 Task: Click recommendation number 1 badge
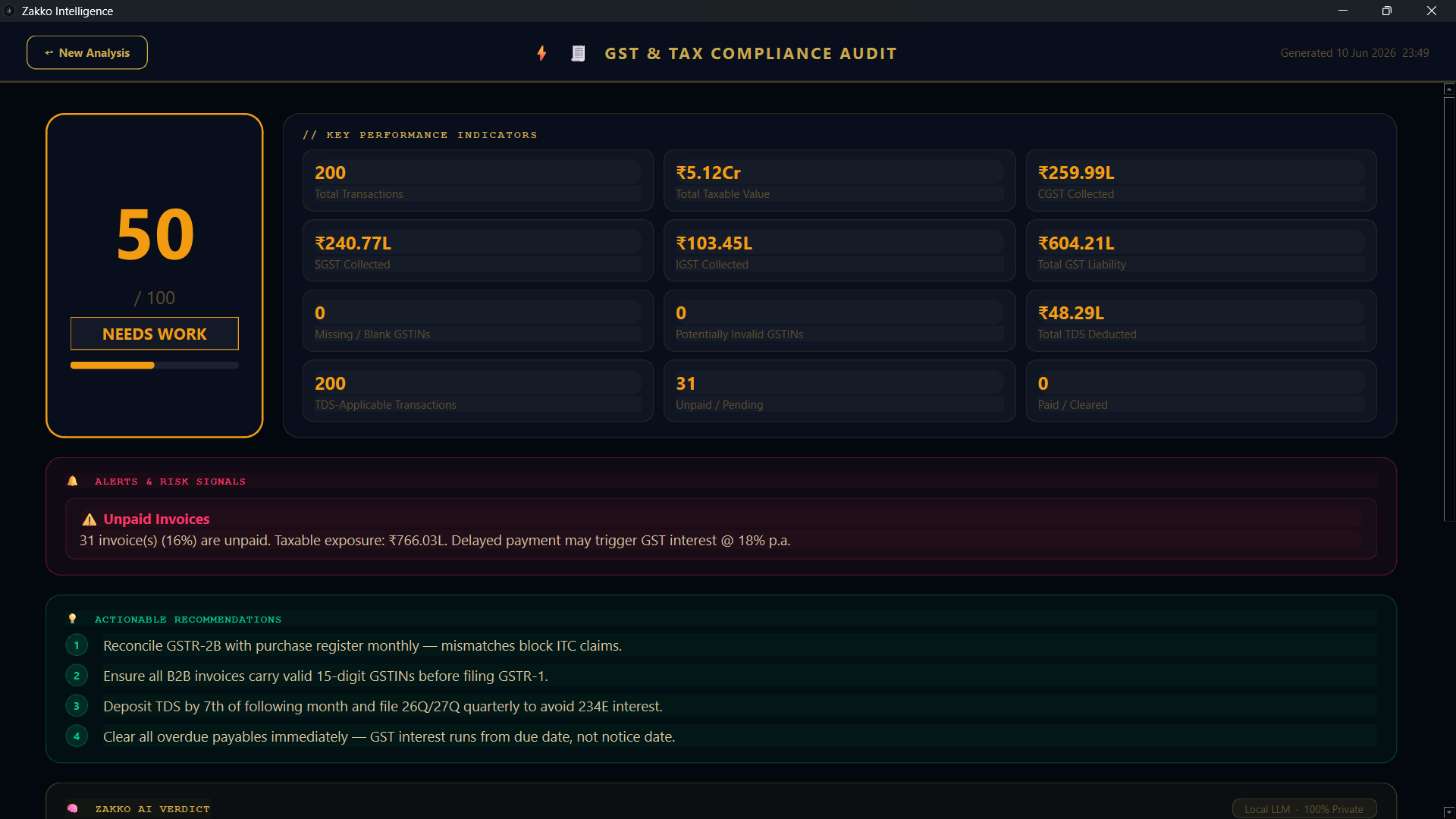pyautogui.click(x=77, y=645)
